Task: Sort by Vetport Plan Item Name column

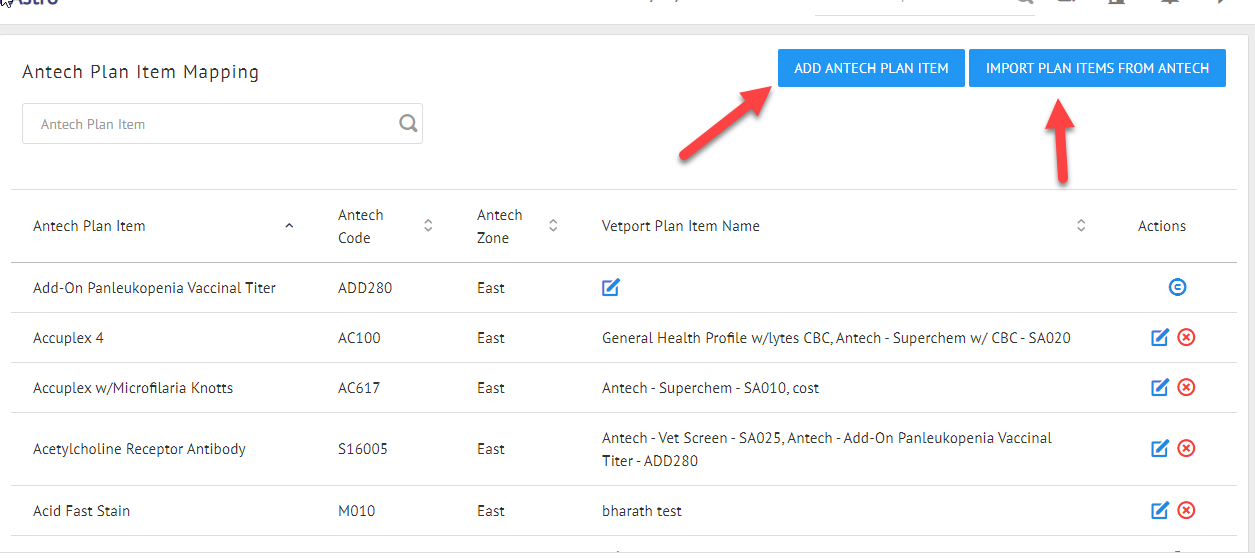Action: point(1081,226)
